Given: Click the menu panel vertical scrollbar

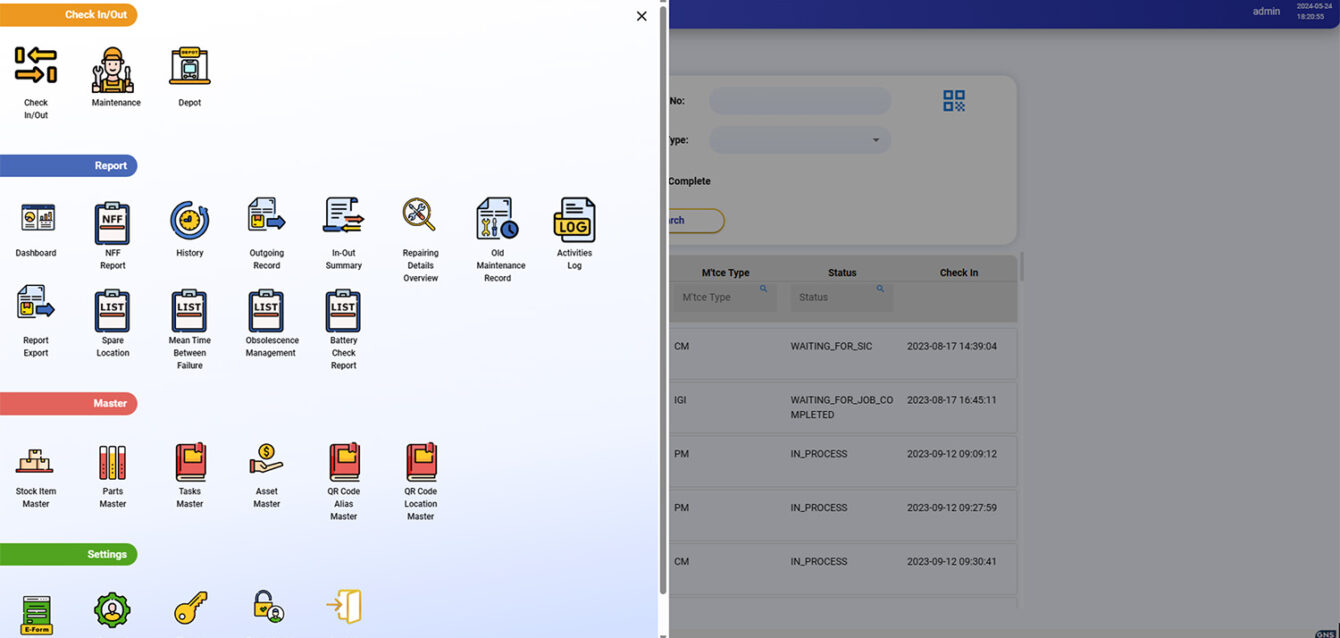Looking at the screenshot, I should pyautogui.click(x=663, y=300).
